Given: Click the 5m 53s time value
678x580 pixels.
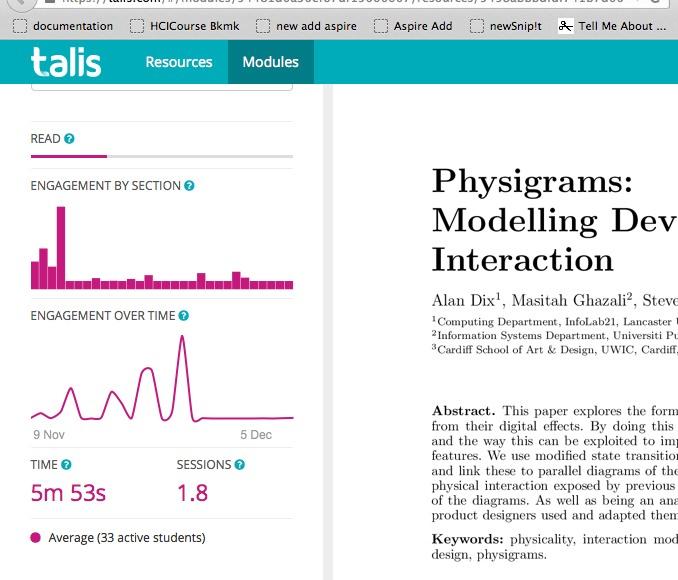Looking at the screenshot, I should tap(68, 493).
